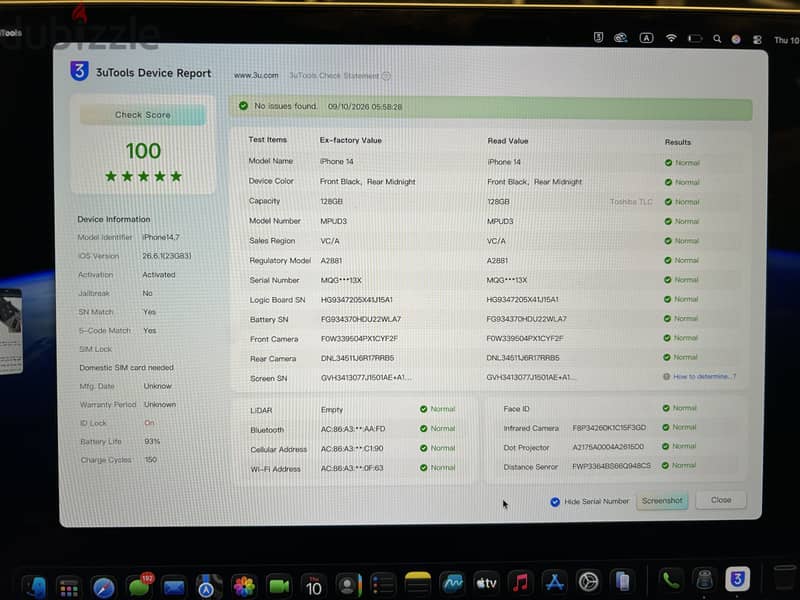Open Control Center from menu bar

(x=757, y=39)
